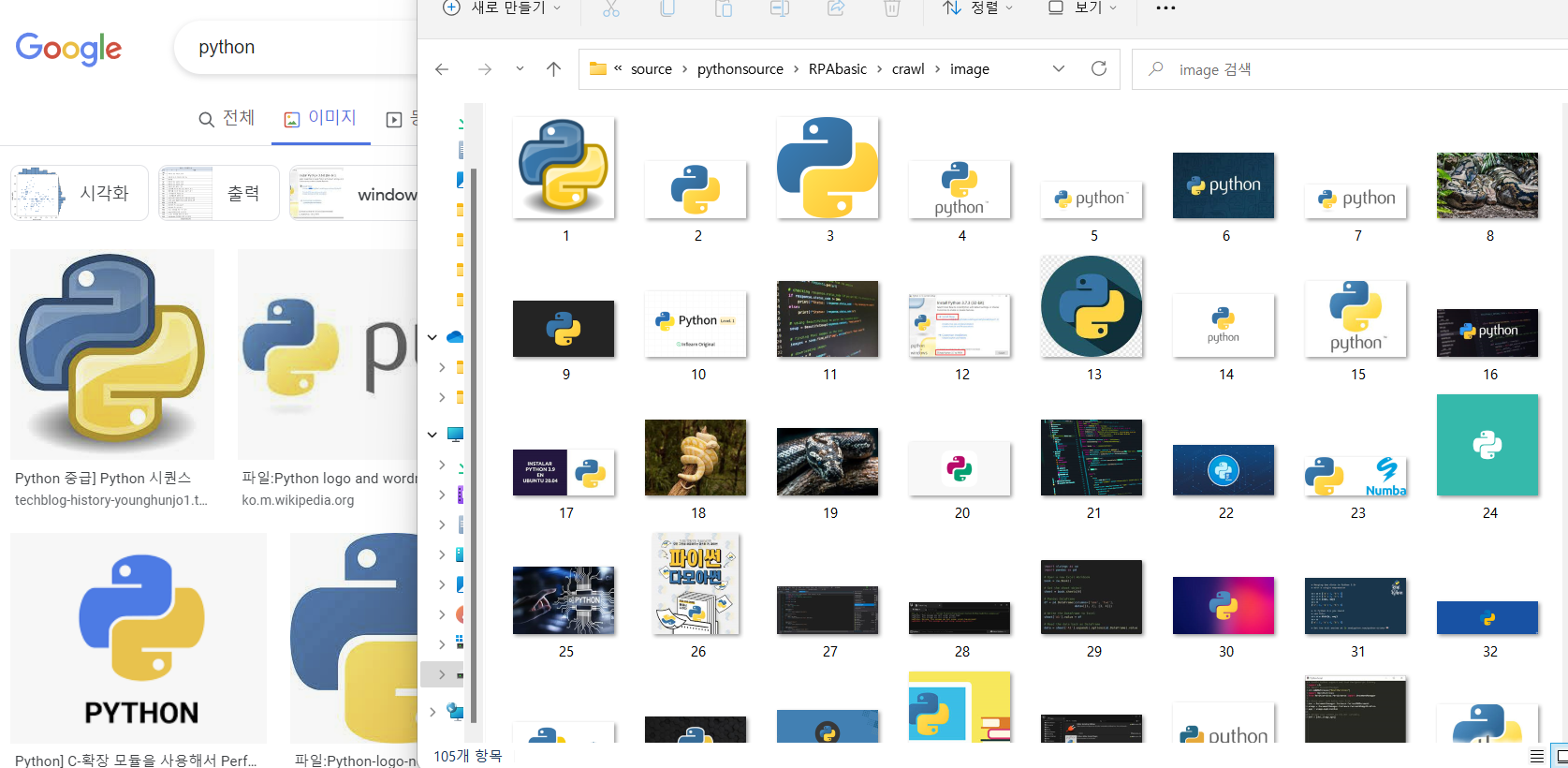Select image file 6 dark python logo
Image resolution: width=1568 pixels, height=768 pixels.
point(1224,185)
